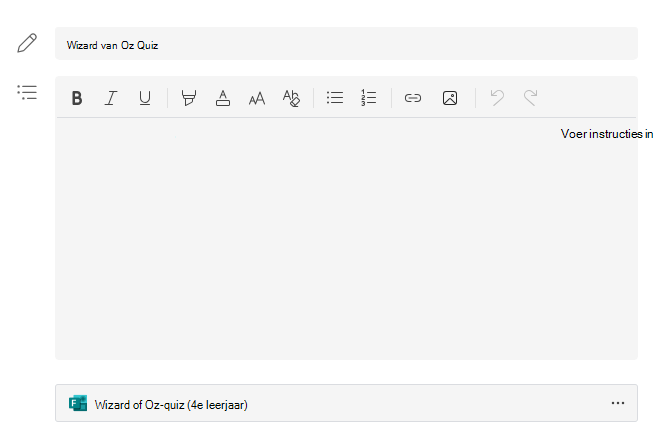Toggle underline formatting
The height and width of the screenshot is (433, 654).
click(x=145, y=98)
